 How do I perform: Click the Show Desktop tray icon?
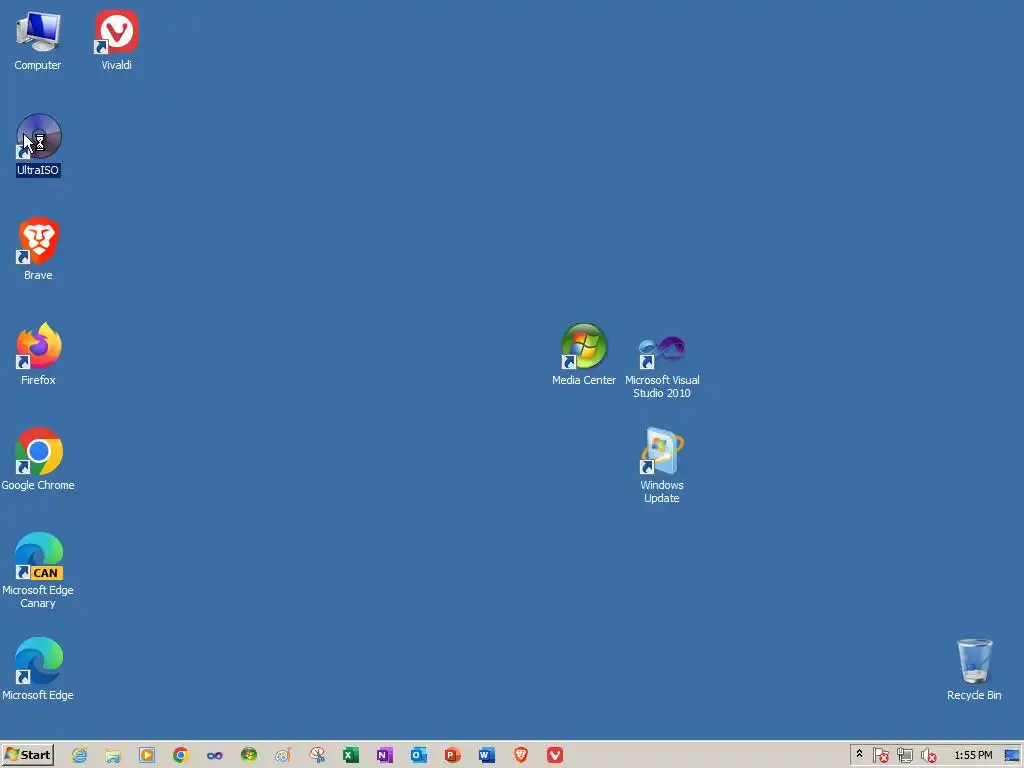1012,756
